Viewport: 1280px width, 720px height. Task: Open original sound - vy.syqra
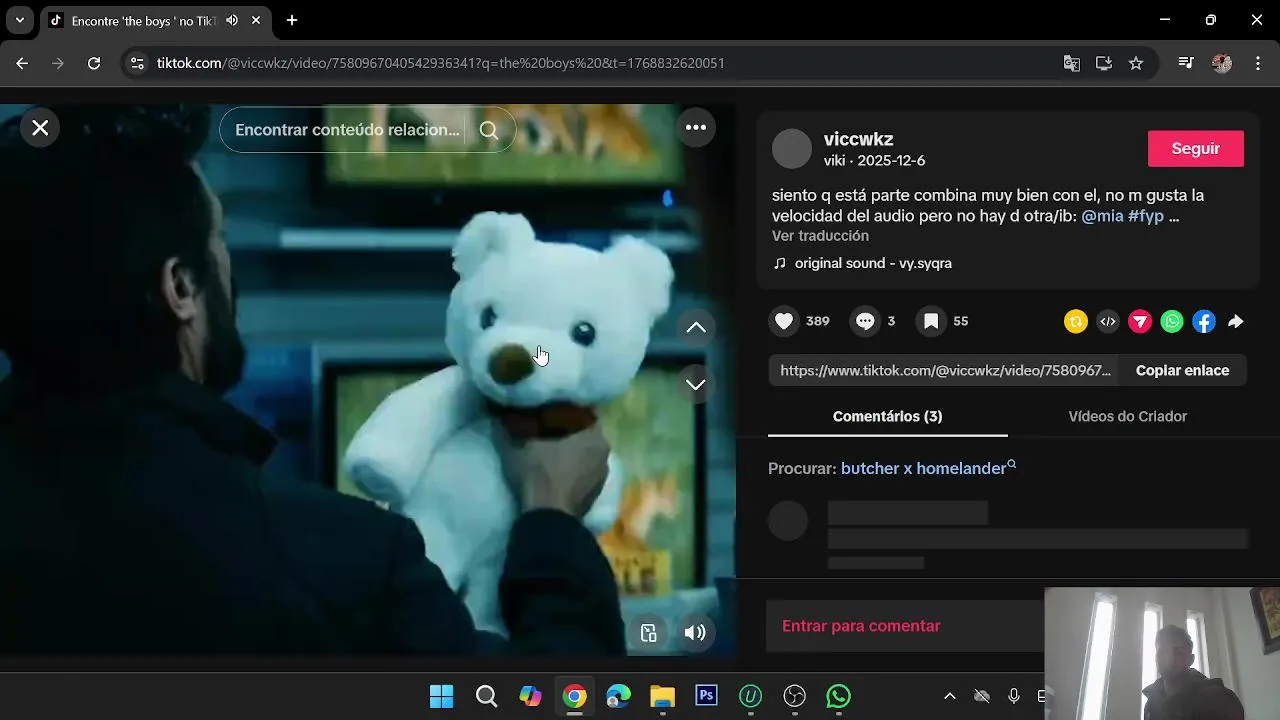(x=873, y=263)
